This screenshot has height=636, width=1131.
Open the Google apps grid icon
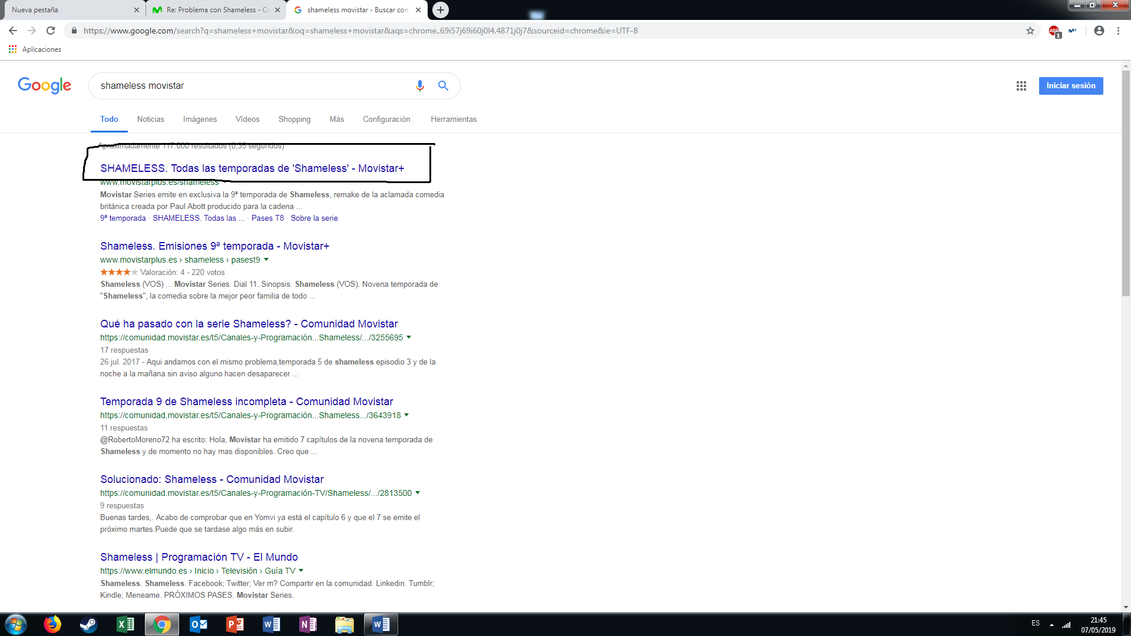coord(1021,86)
